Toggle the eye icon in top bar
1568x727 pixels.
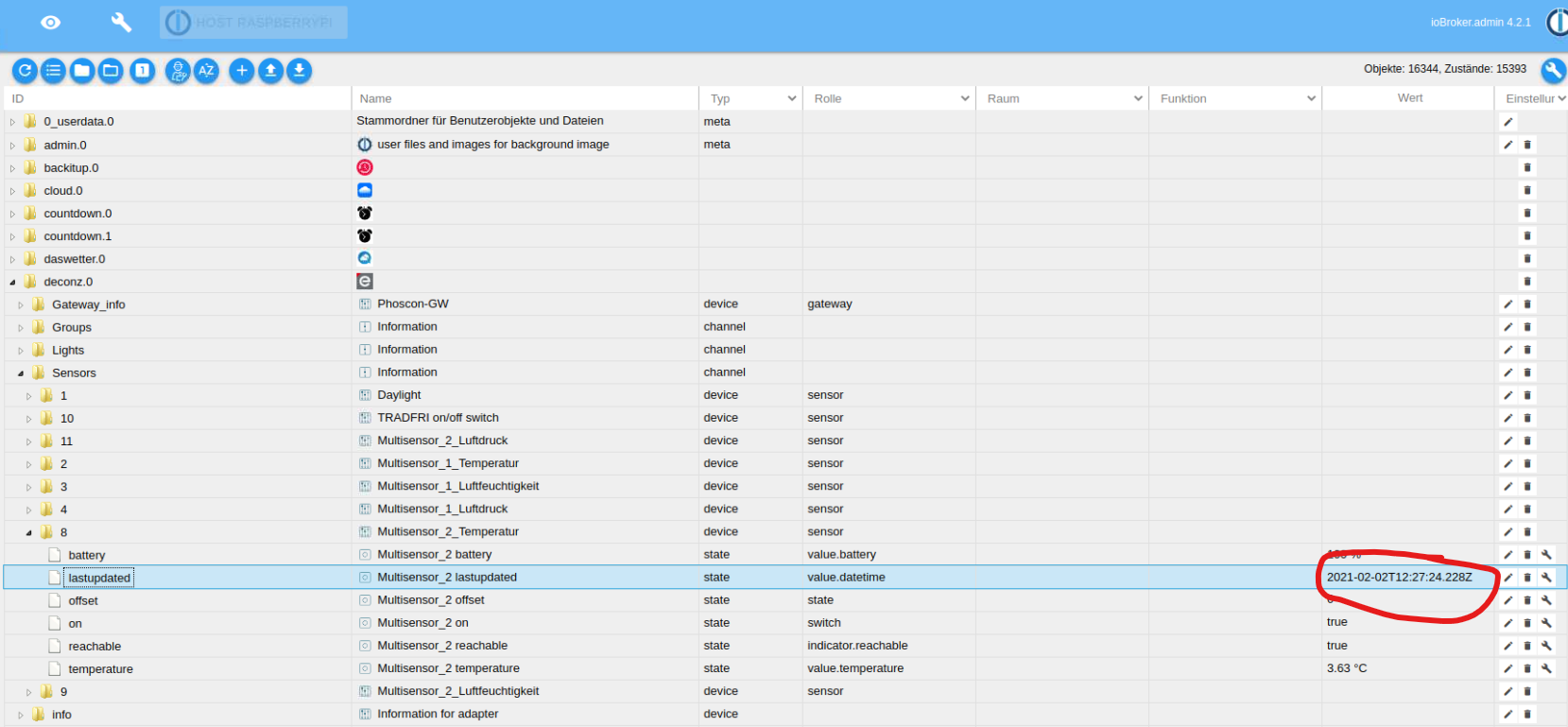51,22
